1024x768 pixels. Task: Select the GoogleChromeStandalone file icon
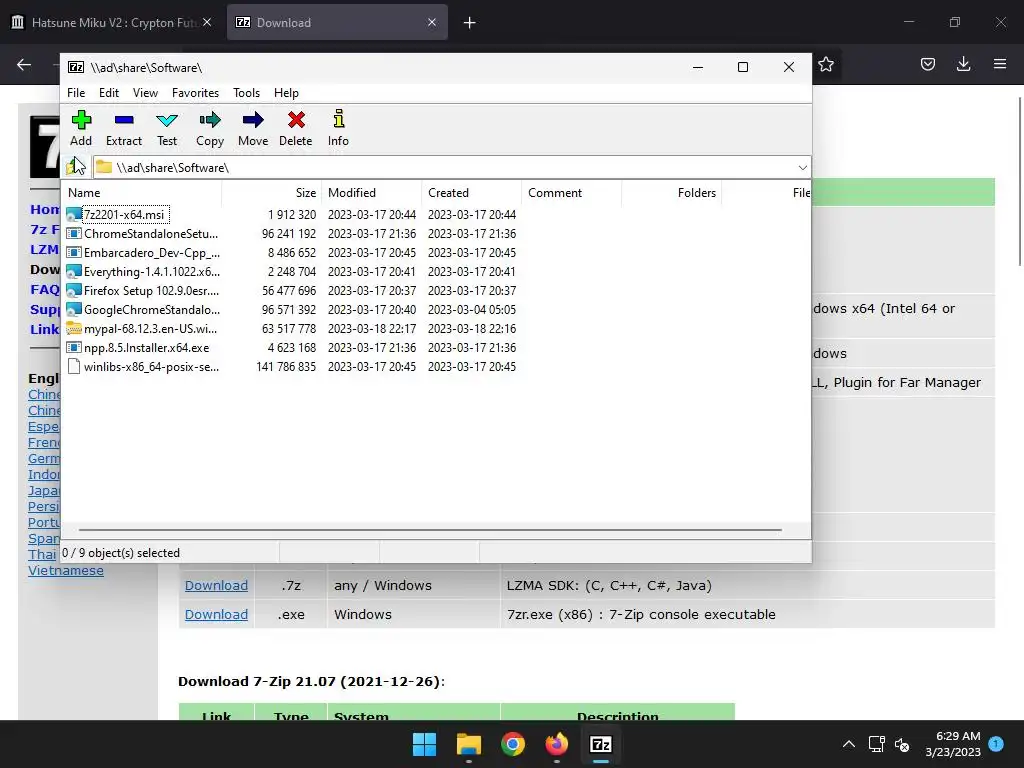coord(74,309)
